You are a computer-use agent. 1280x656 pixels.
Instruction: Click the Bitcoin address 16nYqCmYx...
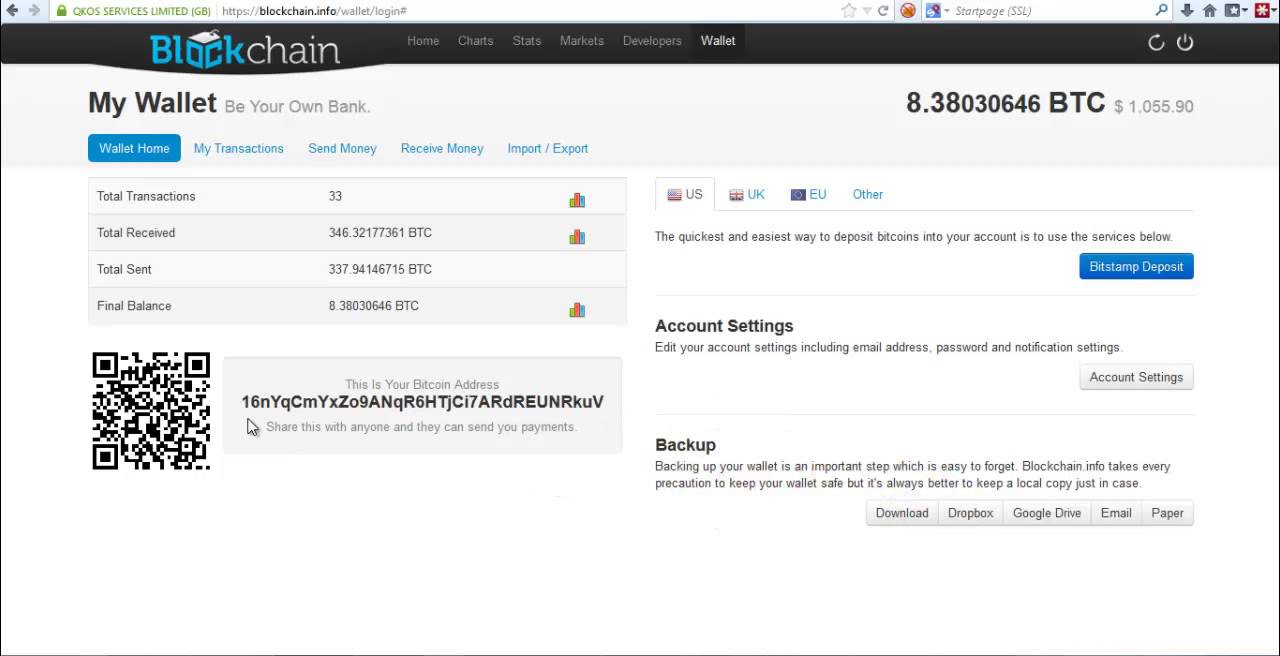click(x=422, y=401)
